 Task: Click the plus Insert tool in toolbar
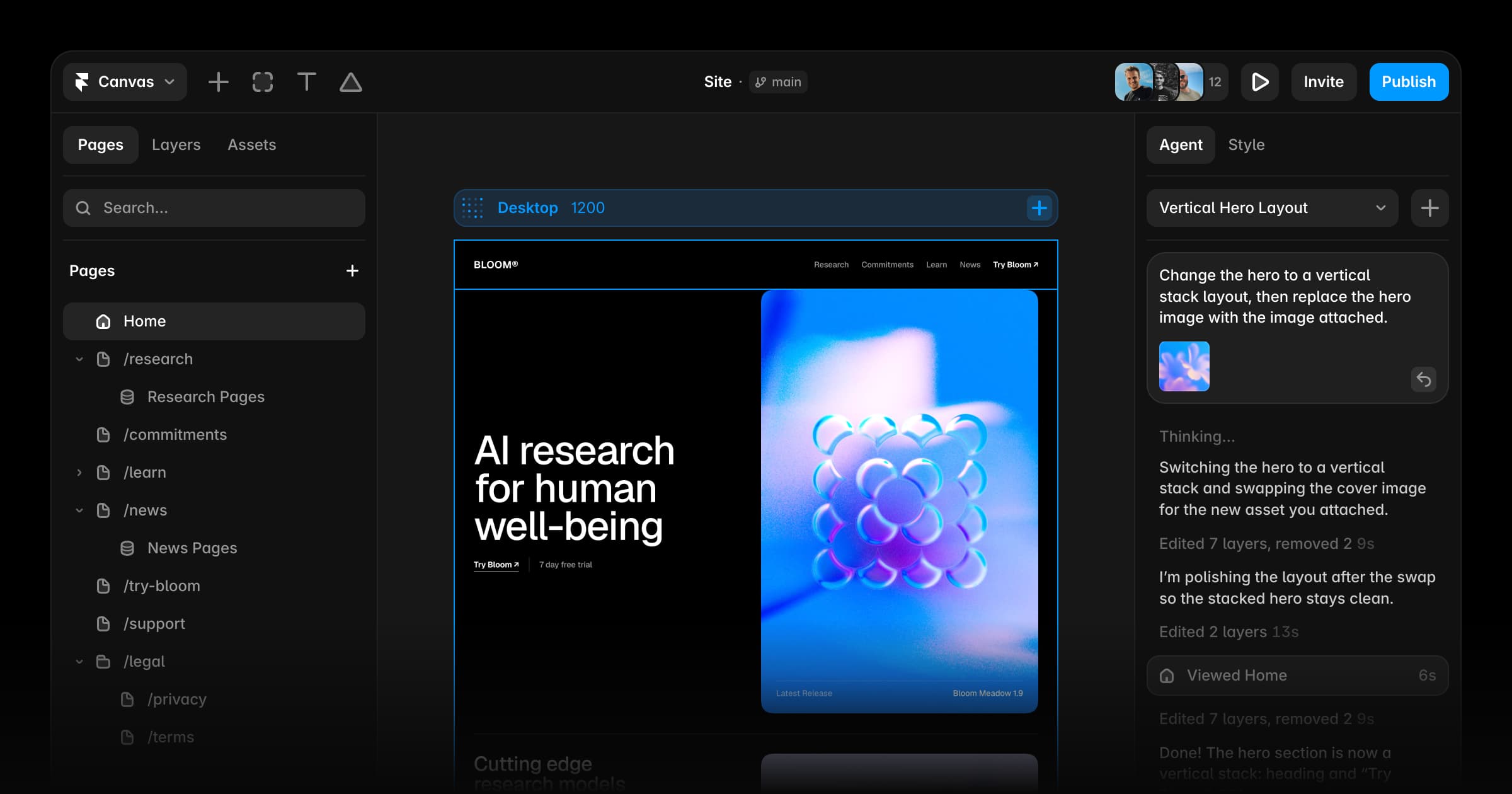(218, 82)
